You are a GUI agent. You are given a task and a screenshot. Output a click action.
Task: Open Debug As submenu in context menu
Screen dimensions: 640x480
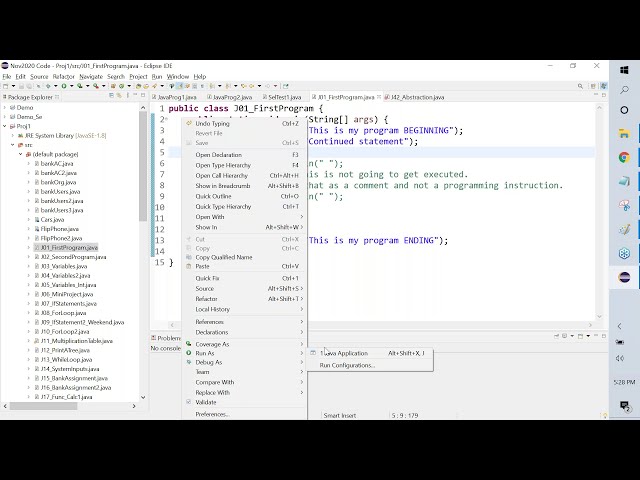point(244,362)
